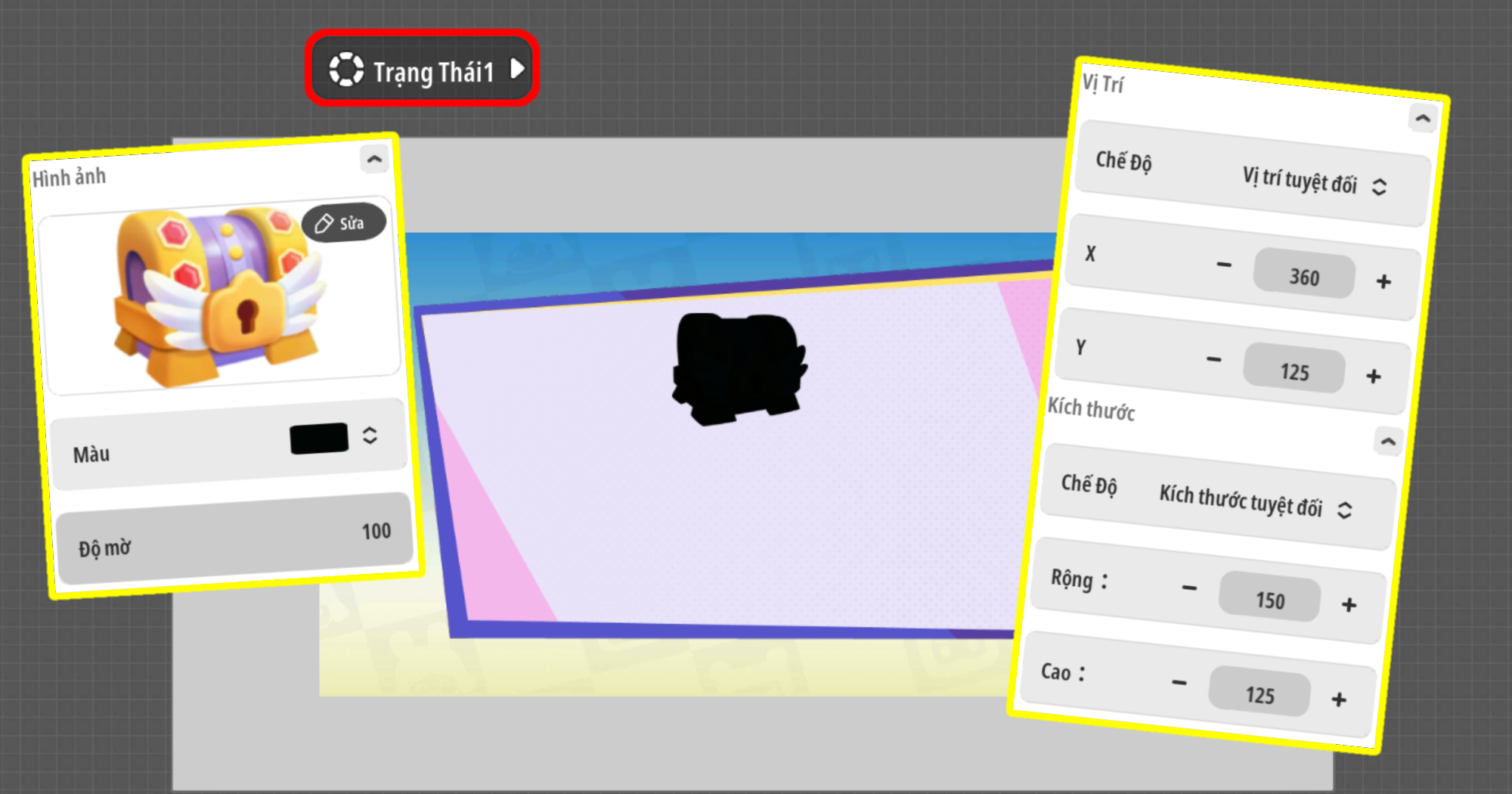Increase Rộng width with plus button
This screenshot has width=1512, height=794.
click(x=1349, y=604)
